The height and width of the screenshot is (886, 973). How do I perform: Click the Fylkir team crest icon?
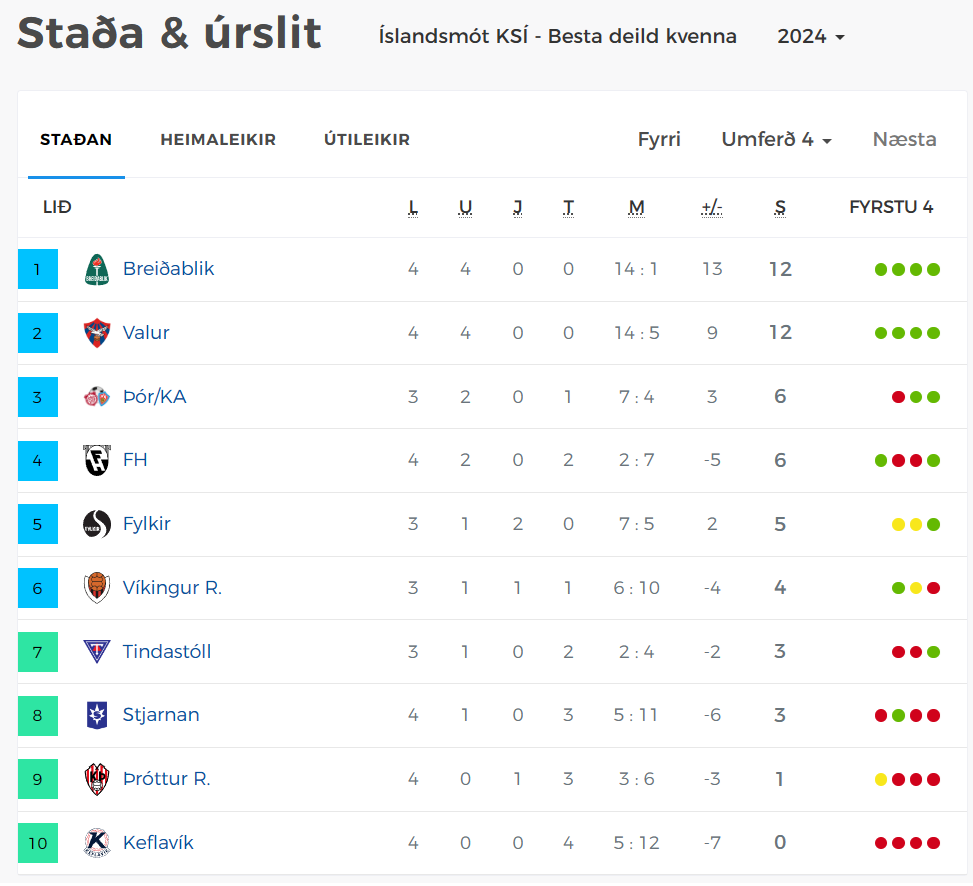(97, 524)
